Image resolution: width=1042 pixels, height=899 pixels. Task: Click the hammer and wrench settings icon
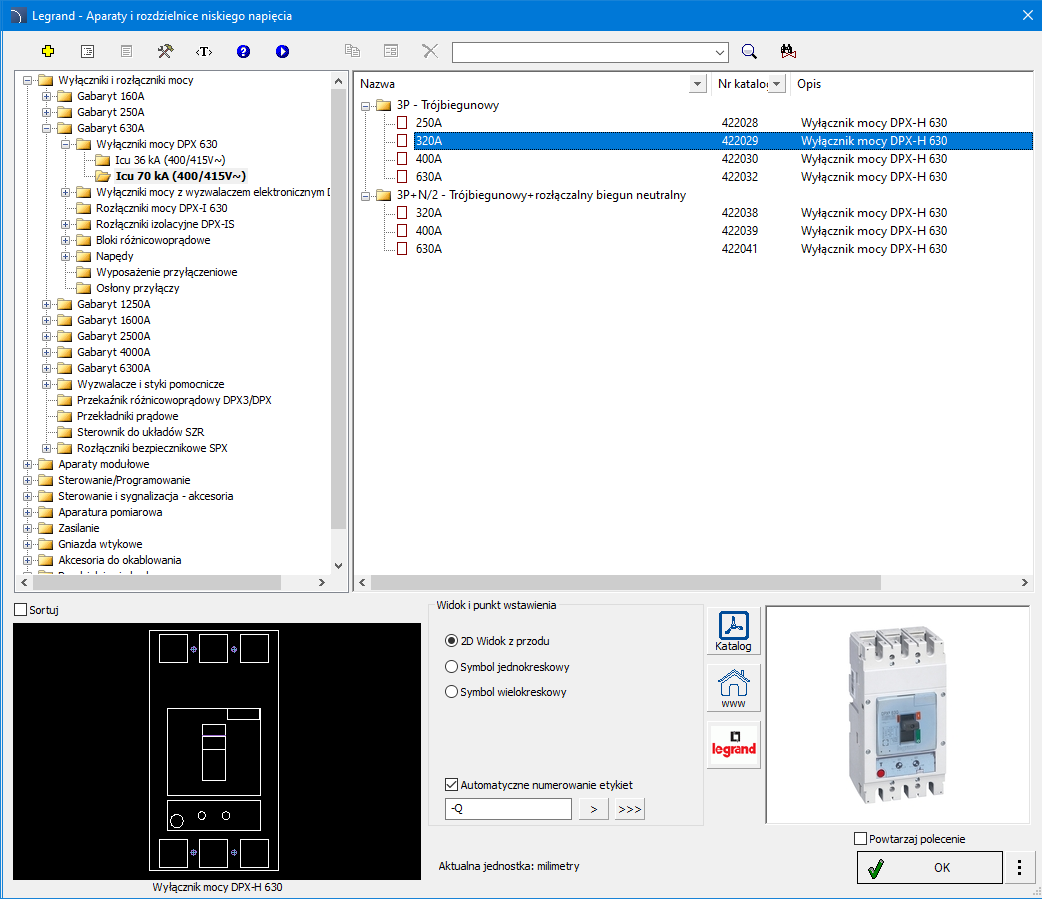(165, 51)
